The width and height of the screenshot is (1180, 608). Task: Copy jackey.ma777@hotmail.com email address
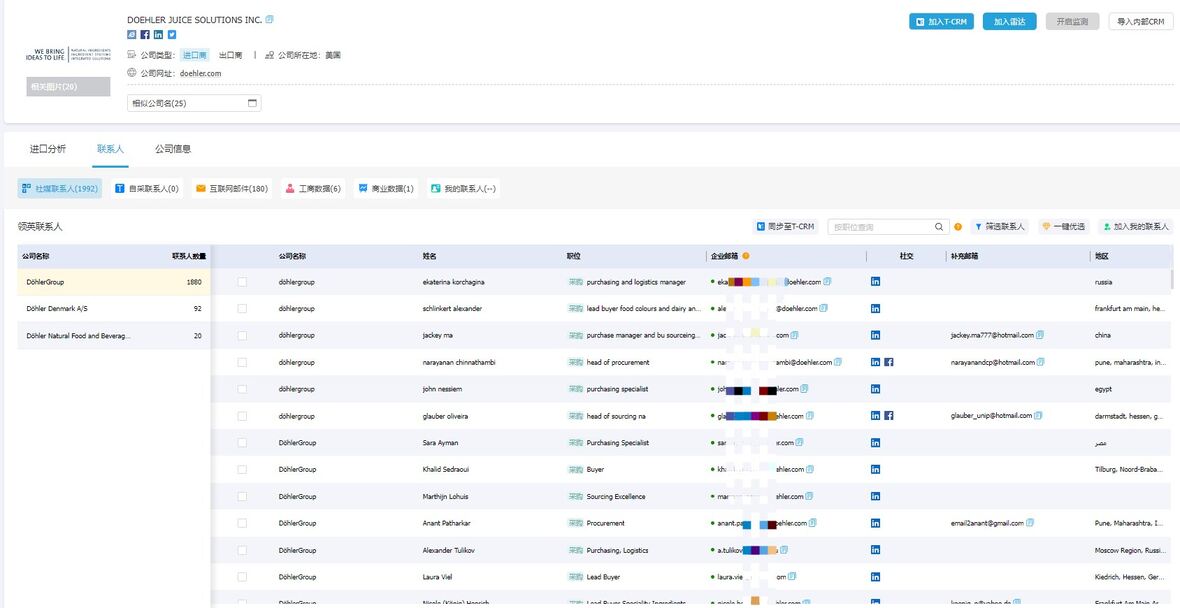1039,335
